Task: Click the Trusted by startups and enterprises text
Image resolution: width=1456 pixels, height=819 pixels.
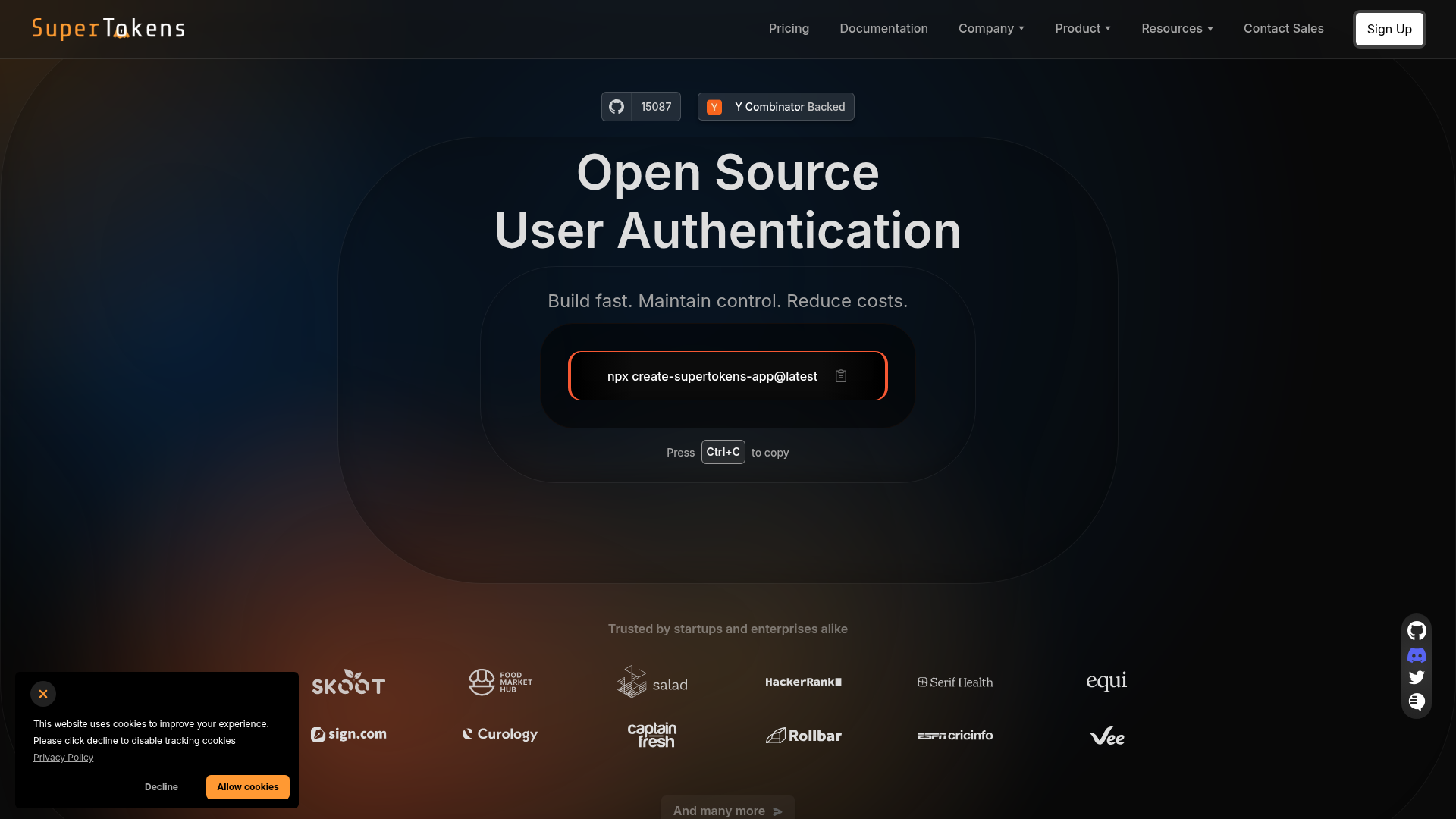Action: coord(728,629)
